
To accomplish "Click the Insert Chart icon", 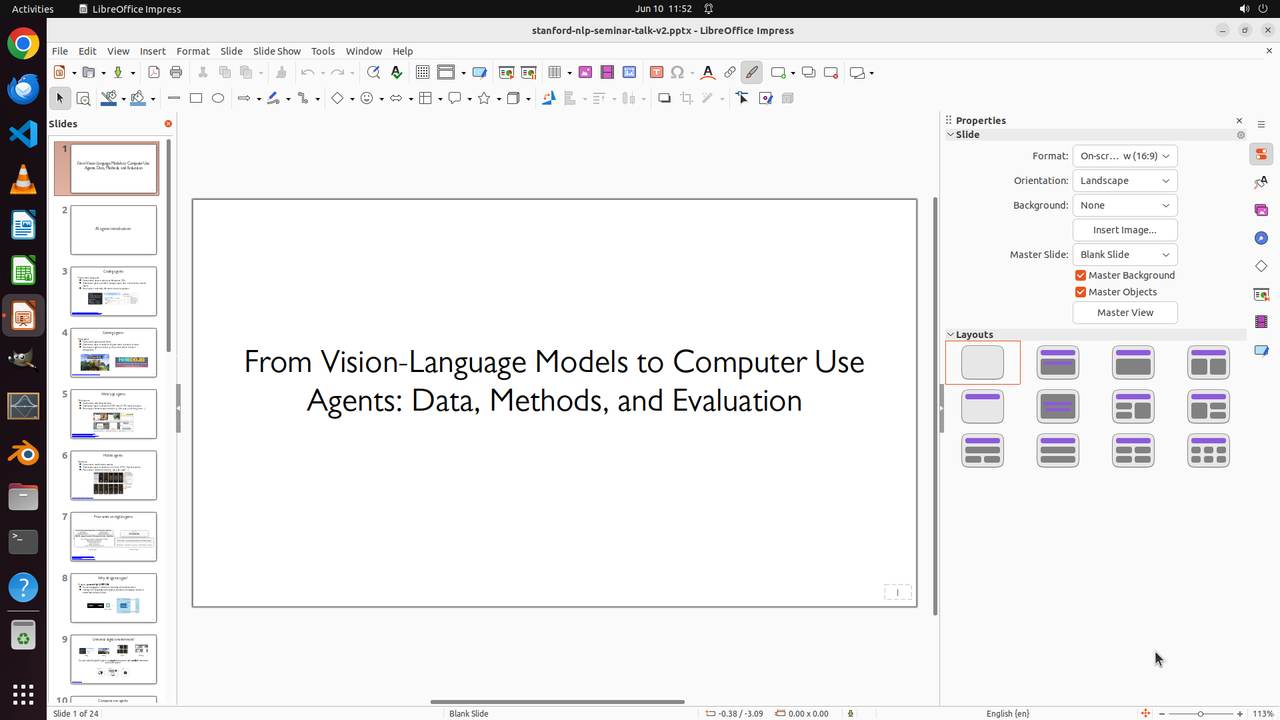I will (629, 72).
